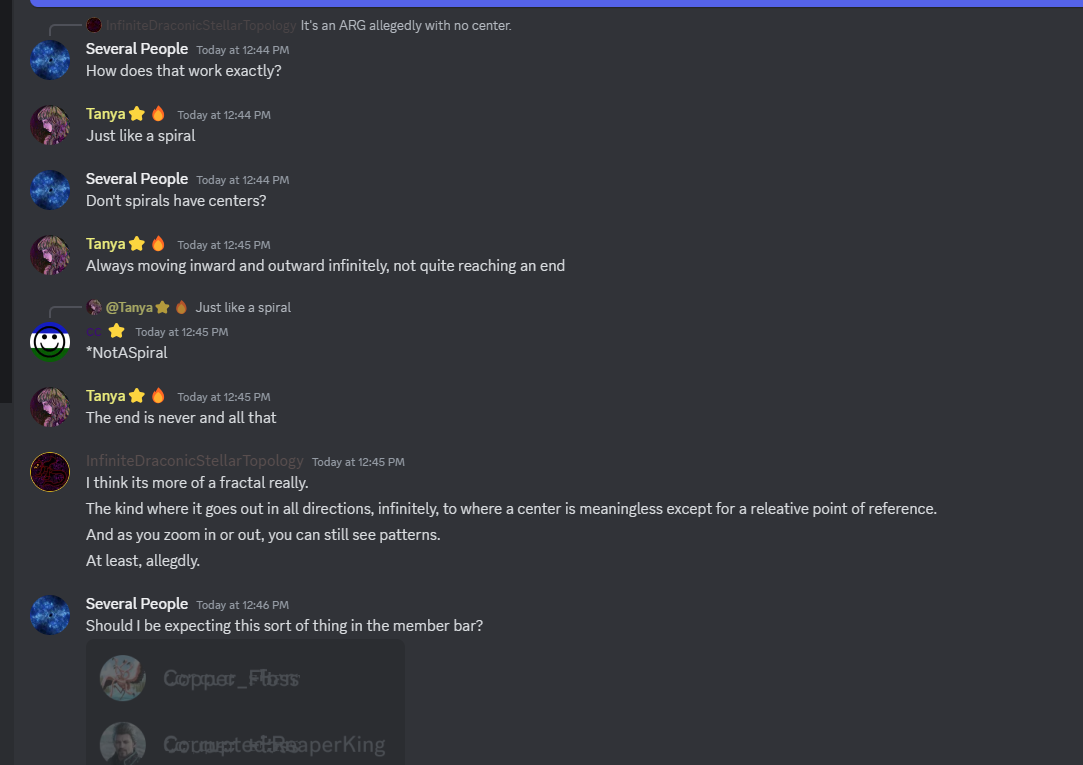This screenshot has height=765, width=1083.
Task: Click star role icon on "Always moving inward" message
Action: pos(137,244)
